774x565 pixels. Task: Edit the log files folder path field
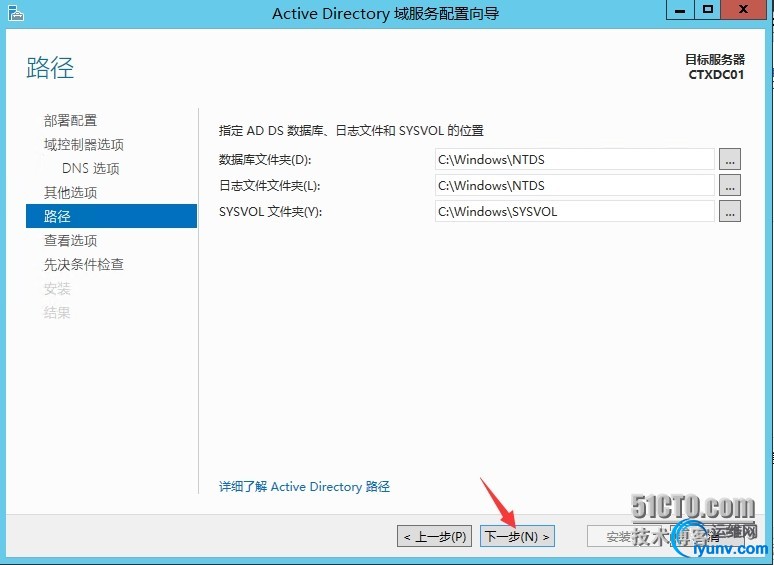(x=575, y=186)
